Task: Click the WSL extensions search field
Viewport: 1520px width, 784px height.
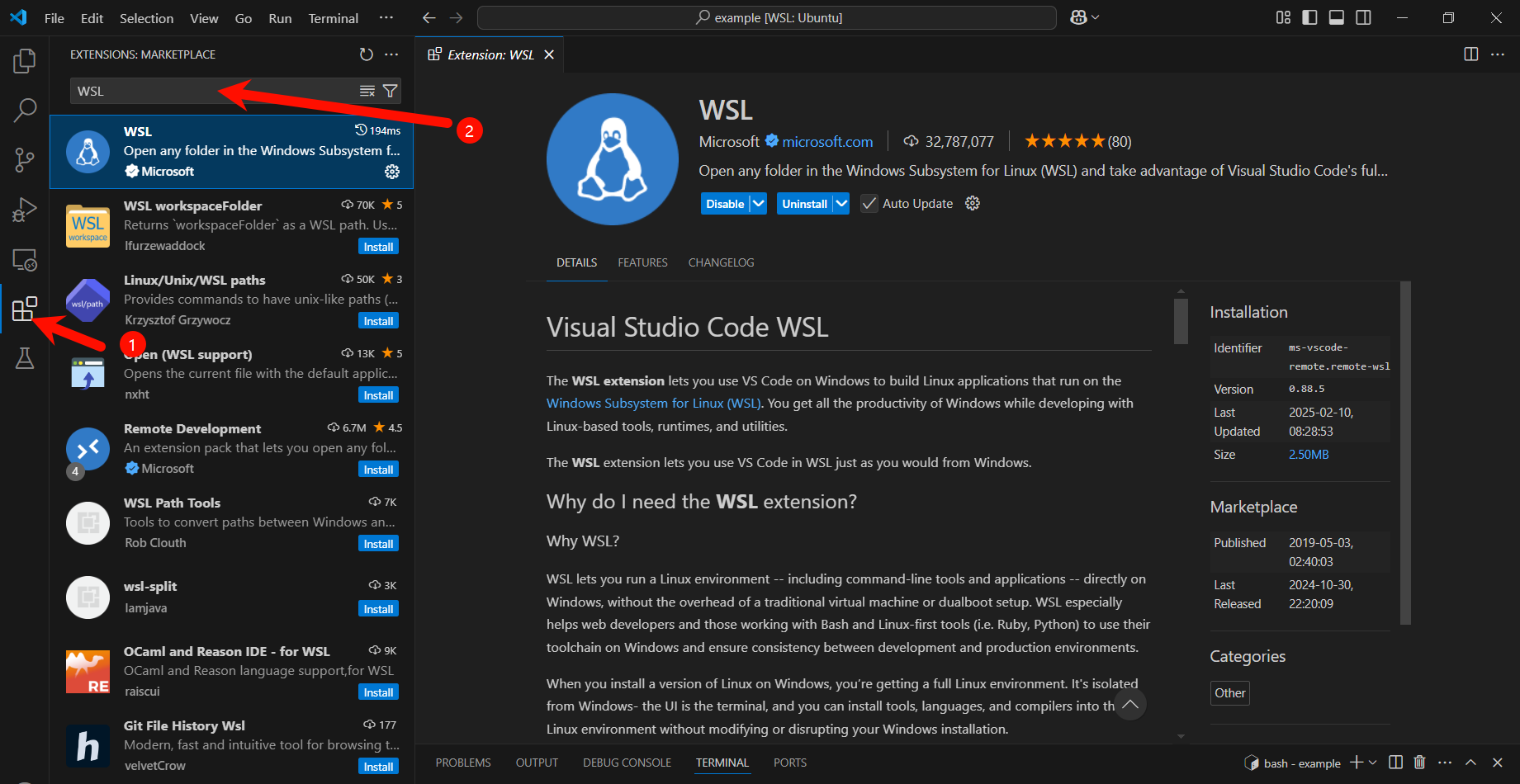Action: tap(215, 91)
